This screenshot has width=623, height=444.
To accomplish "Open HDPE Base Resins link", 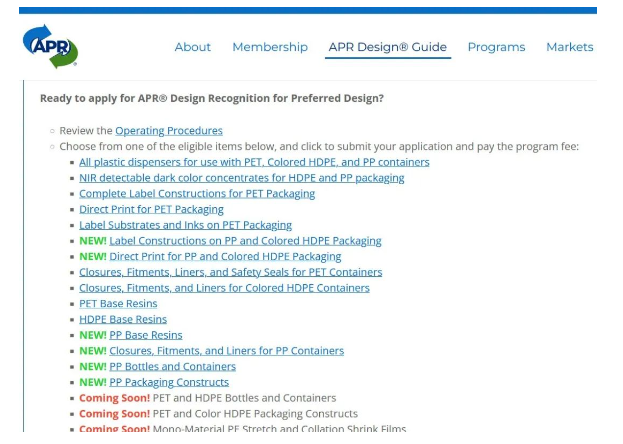I will pos(123,319).
